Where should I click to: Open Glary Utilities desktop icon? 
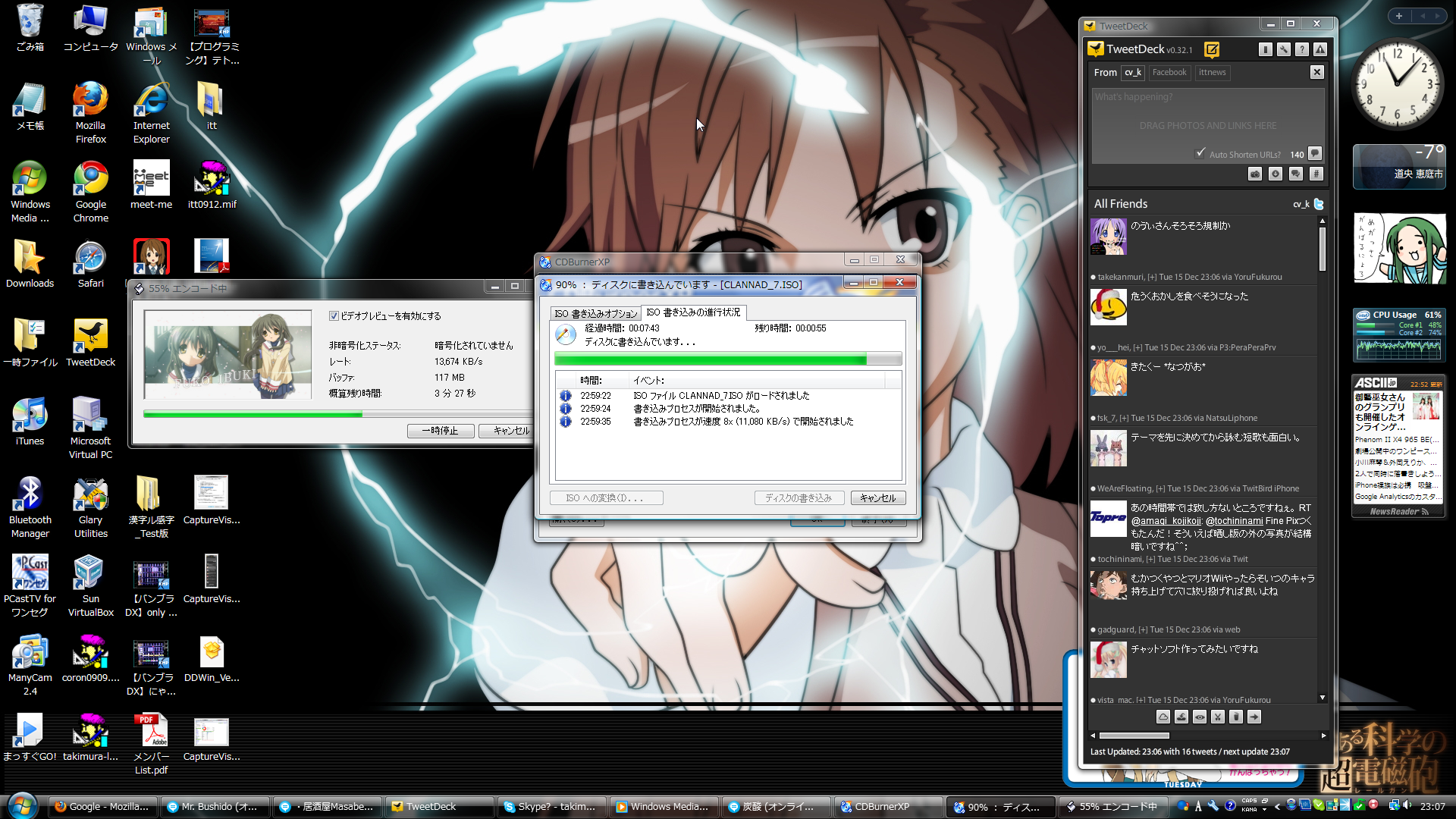pyautogui.click(x=90, y=507)
